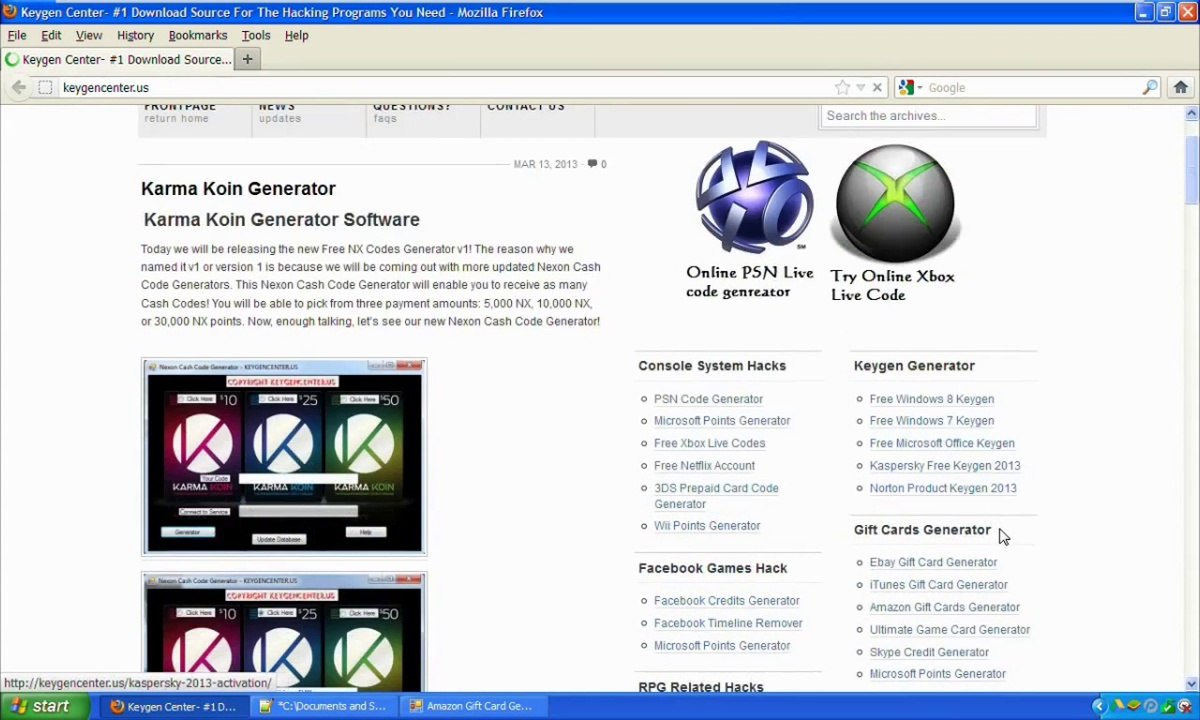Click the Xbox sphere logo image
Image resolution: width=1200 pixels, height=720 pixels.
click(x=896, y=204)
